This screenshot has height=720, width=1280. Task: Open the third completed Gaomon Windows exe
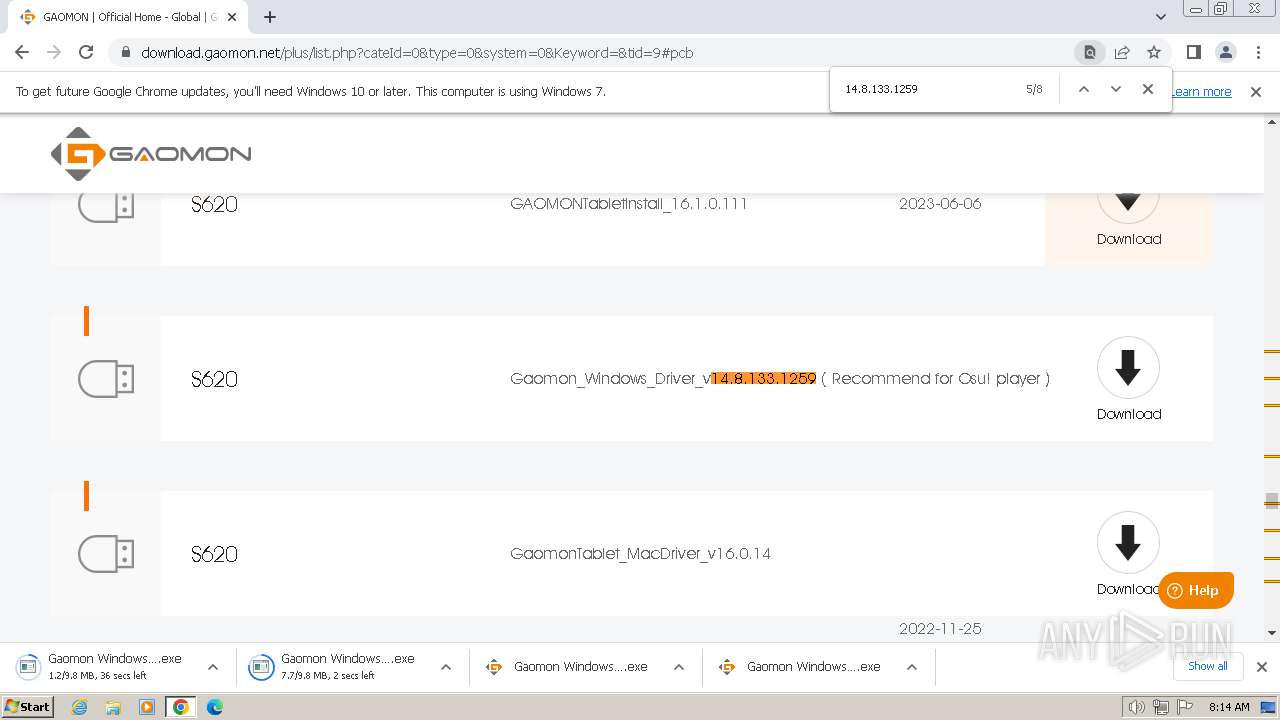point(569,667)
